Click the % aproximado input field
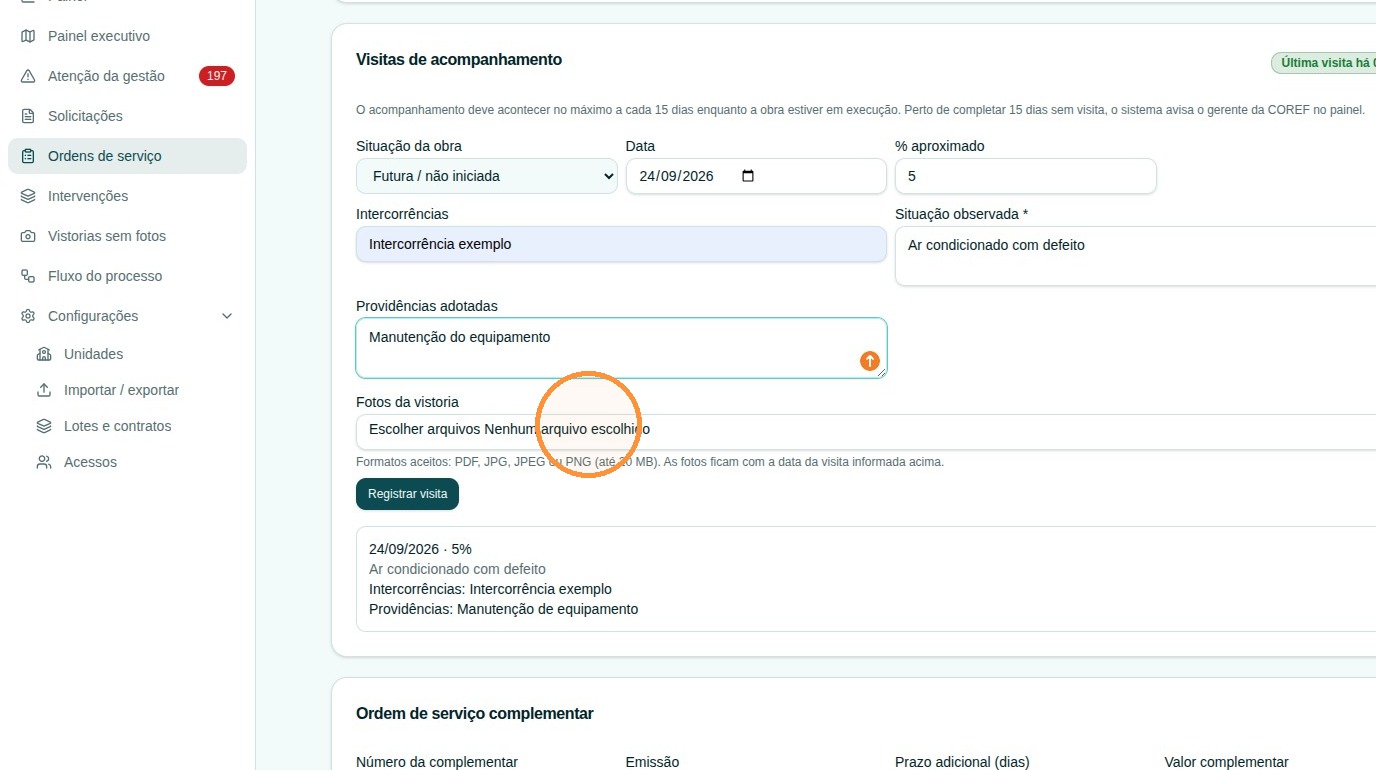This screenshot has width=1376, height=770. (x=1026, y=176)
